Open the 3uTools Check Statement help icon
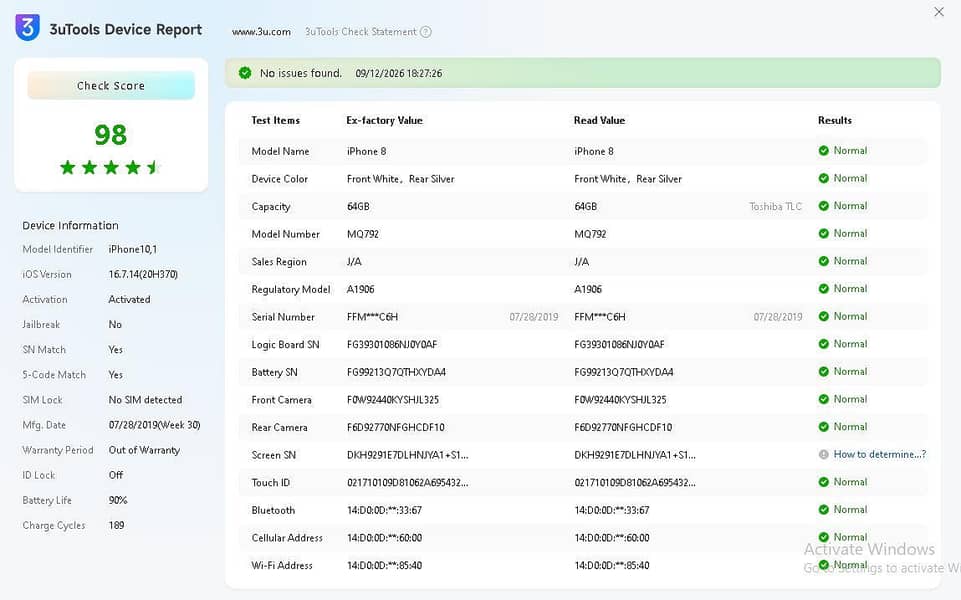 425,32
